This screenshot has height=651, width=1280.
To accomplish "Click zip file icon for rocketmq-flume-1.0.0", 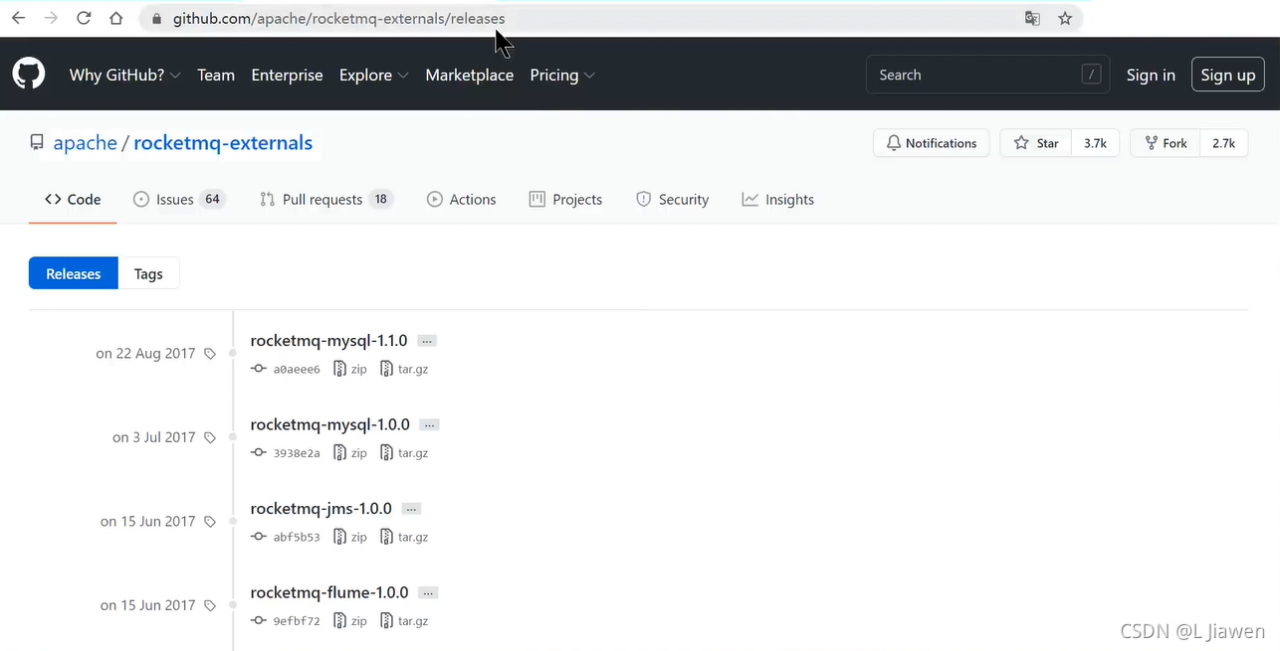I will pos(340,621).
